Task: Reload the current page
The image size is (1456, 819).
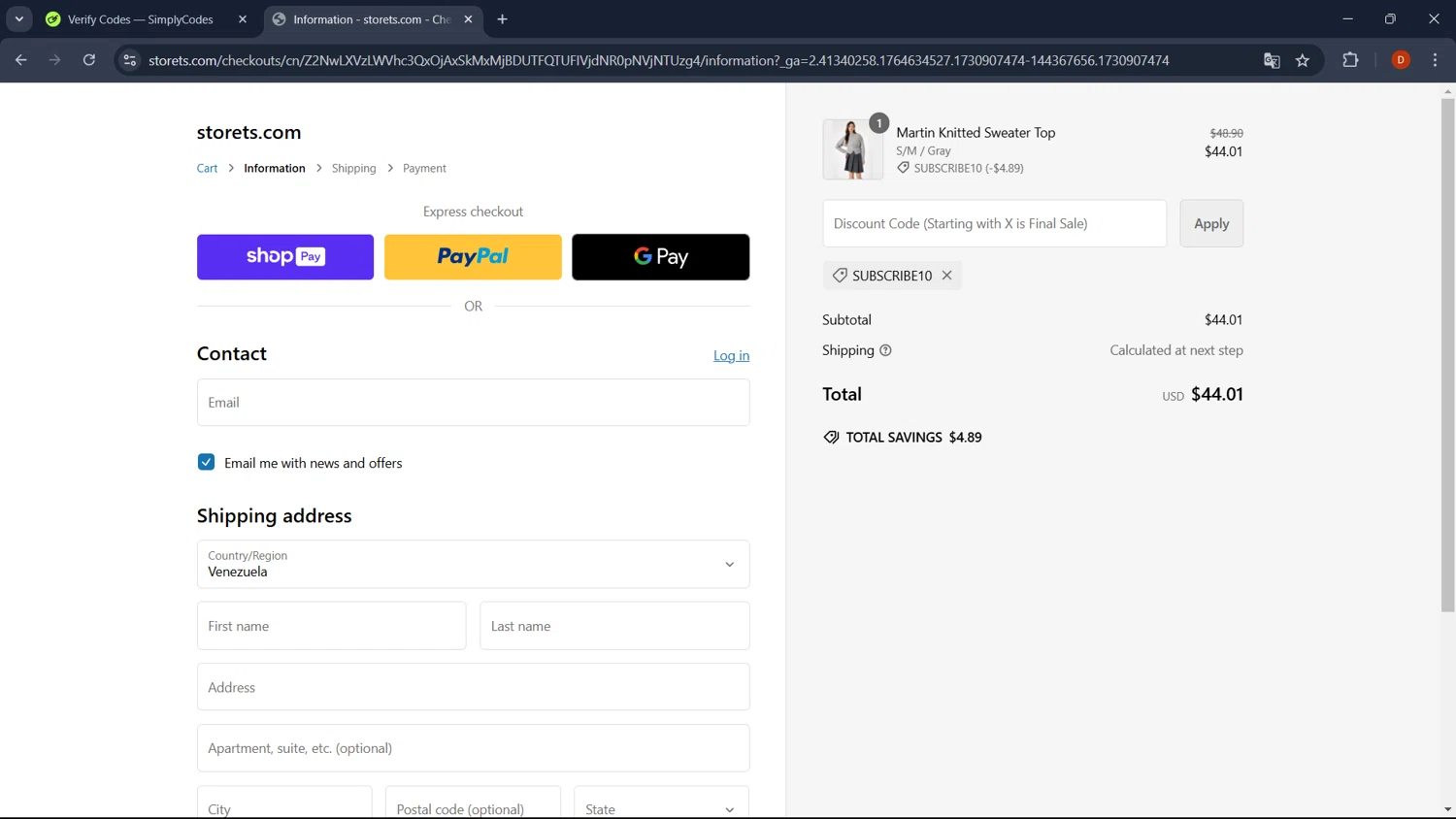Action: click(89, 60)
